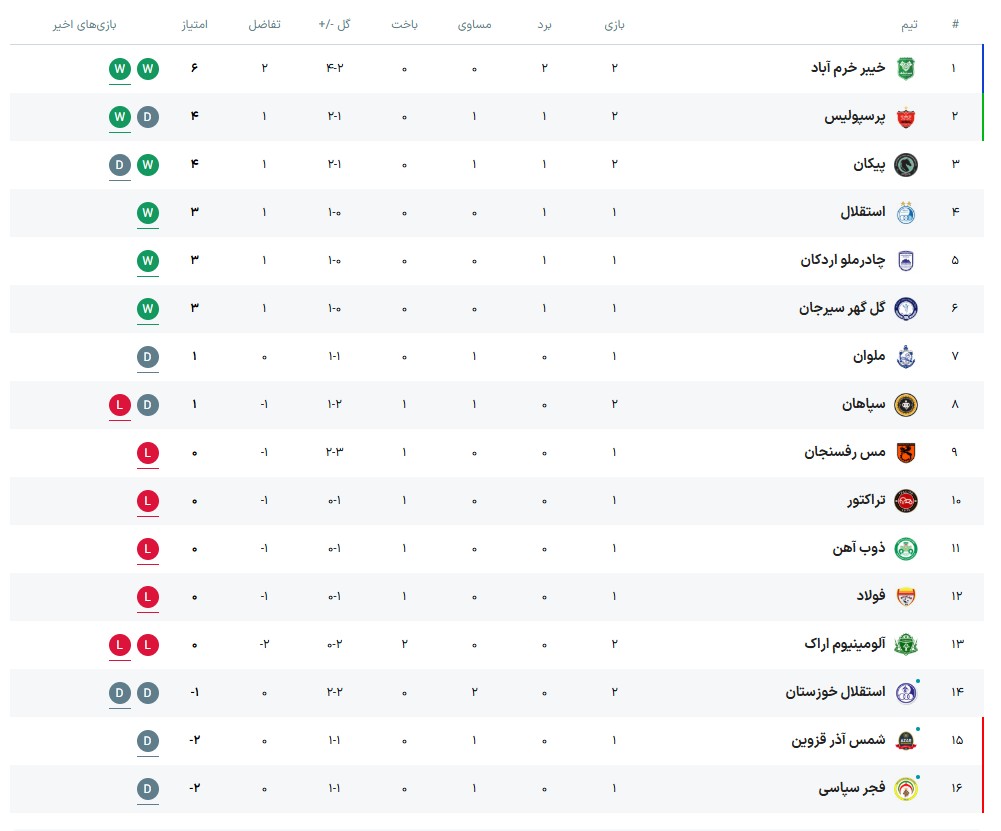This screenshot has width=1001, height=831.
Task: Click the Kheybar Khorramabad team logo
Action: tap(906, 68)
